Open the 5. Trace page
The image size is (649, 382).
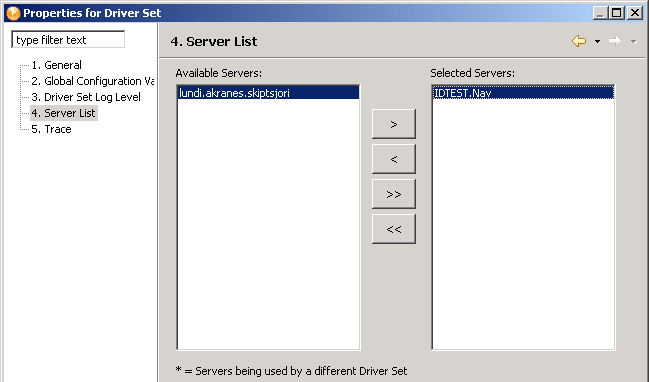pos(51,129)
